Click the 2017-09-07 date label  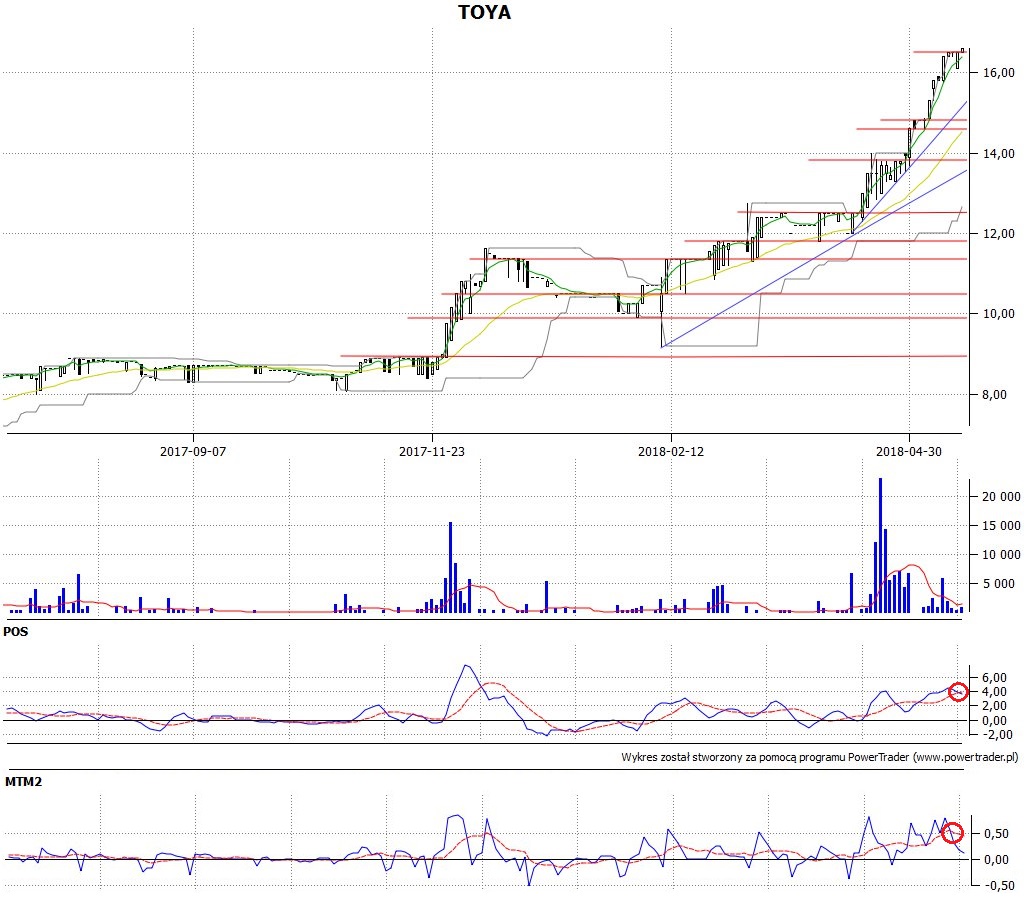pos(193,451)
